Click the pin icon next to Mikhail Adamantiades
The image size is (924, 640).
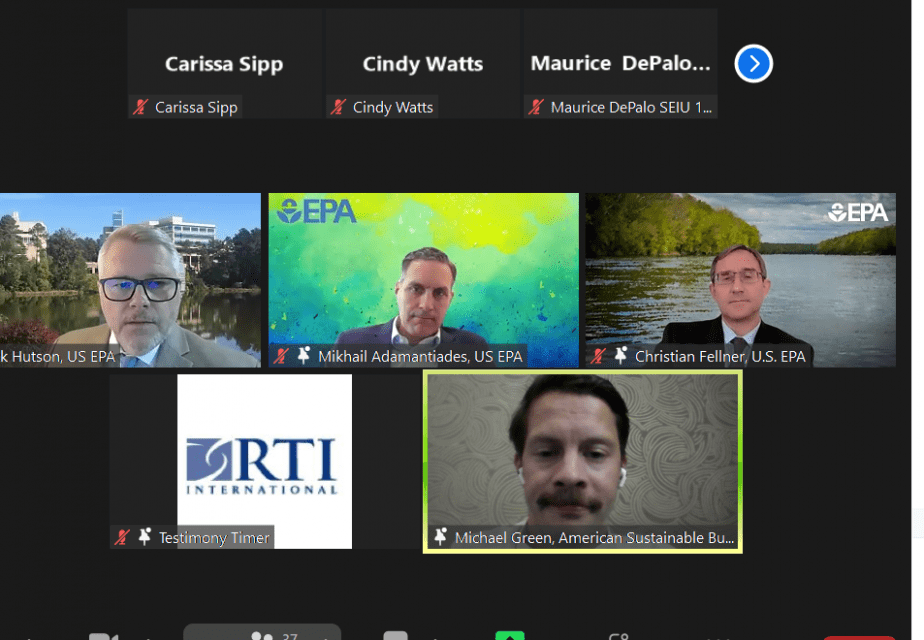pos(304,356)
